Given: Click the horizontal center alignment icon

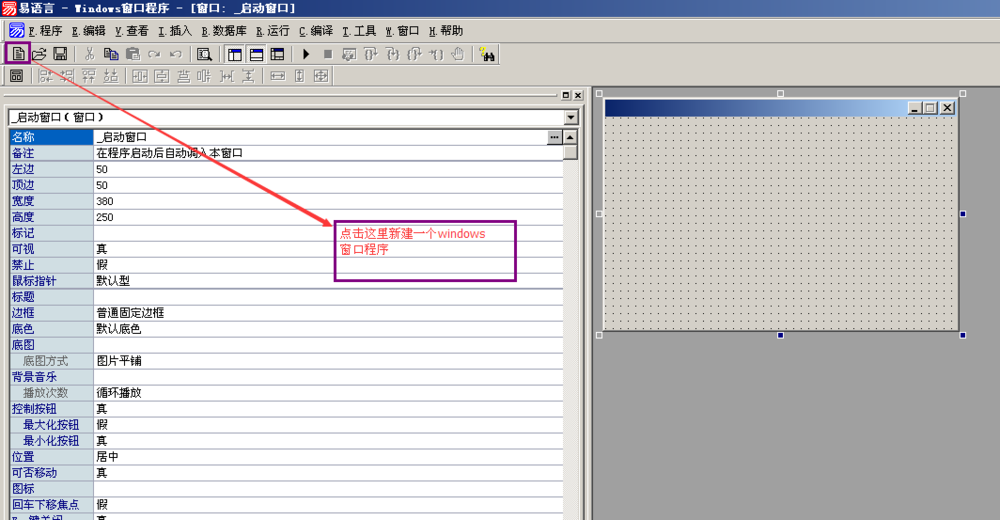Looking at the screenshot, I should pyautogui.click(x=140, y=76).
